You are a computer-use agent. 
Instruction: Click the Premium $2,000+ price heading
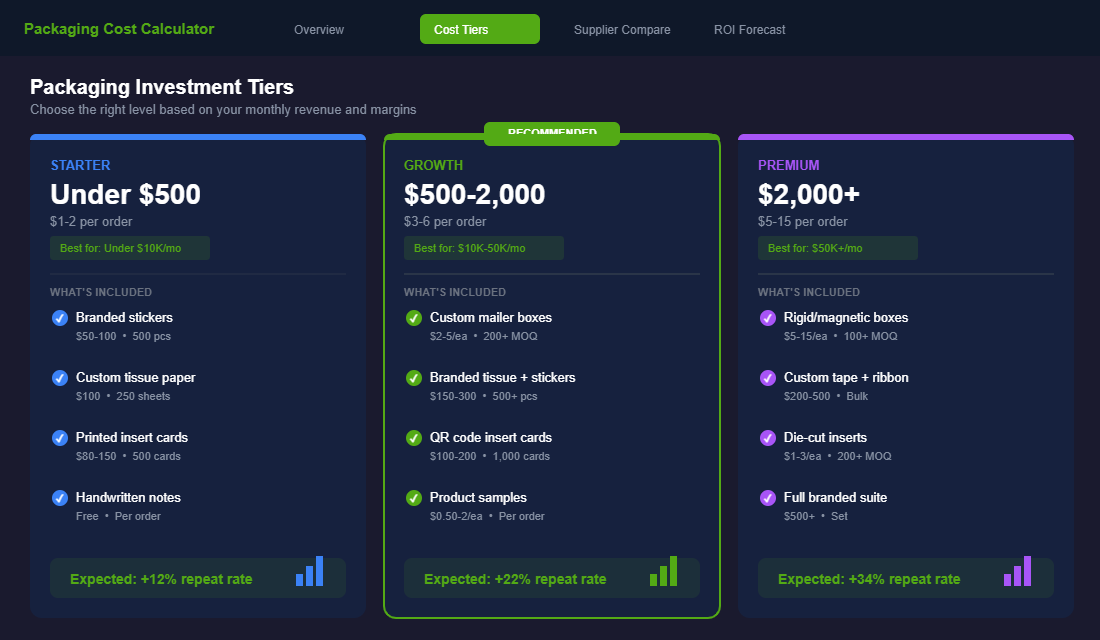click(808, 194)
